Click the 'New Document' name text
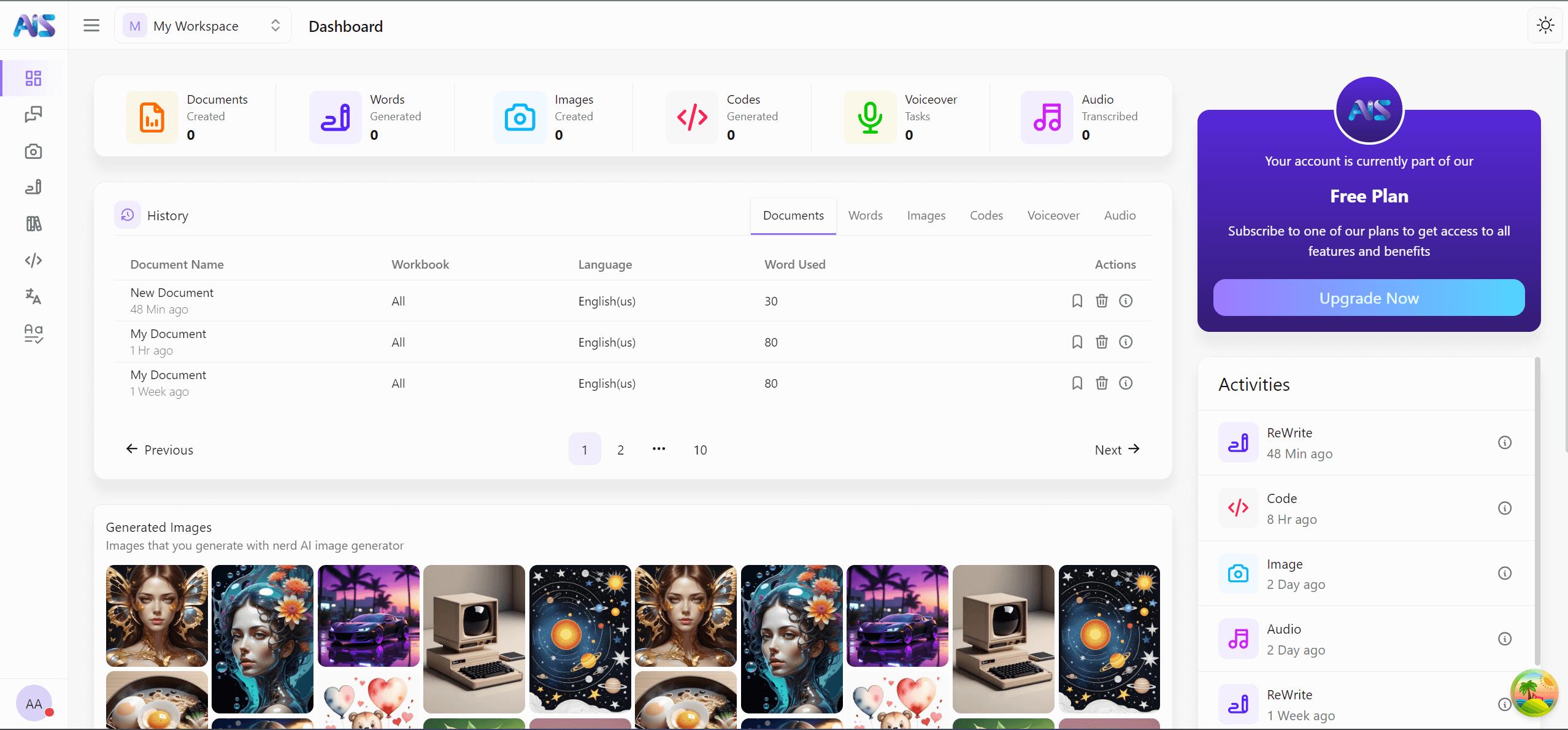Viewport: 1568px width, 730px height. [x=172, y=293]
